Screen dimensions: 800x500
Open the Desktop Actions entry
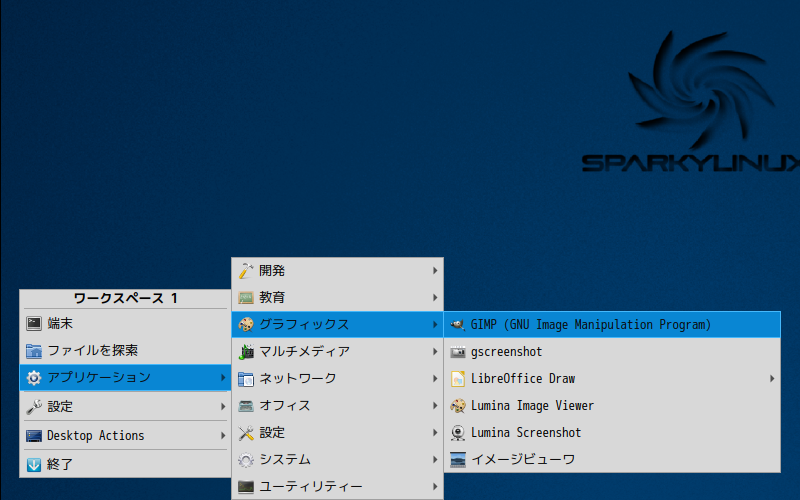tap(125, 436)
